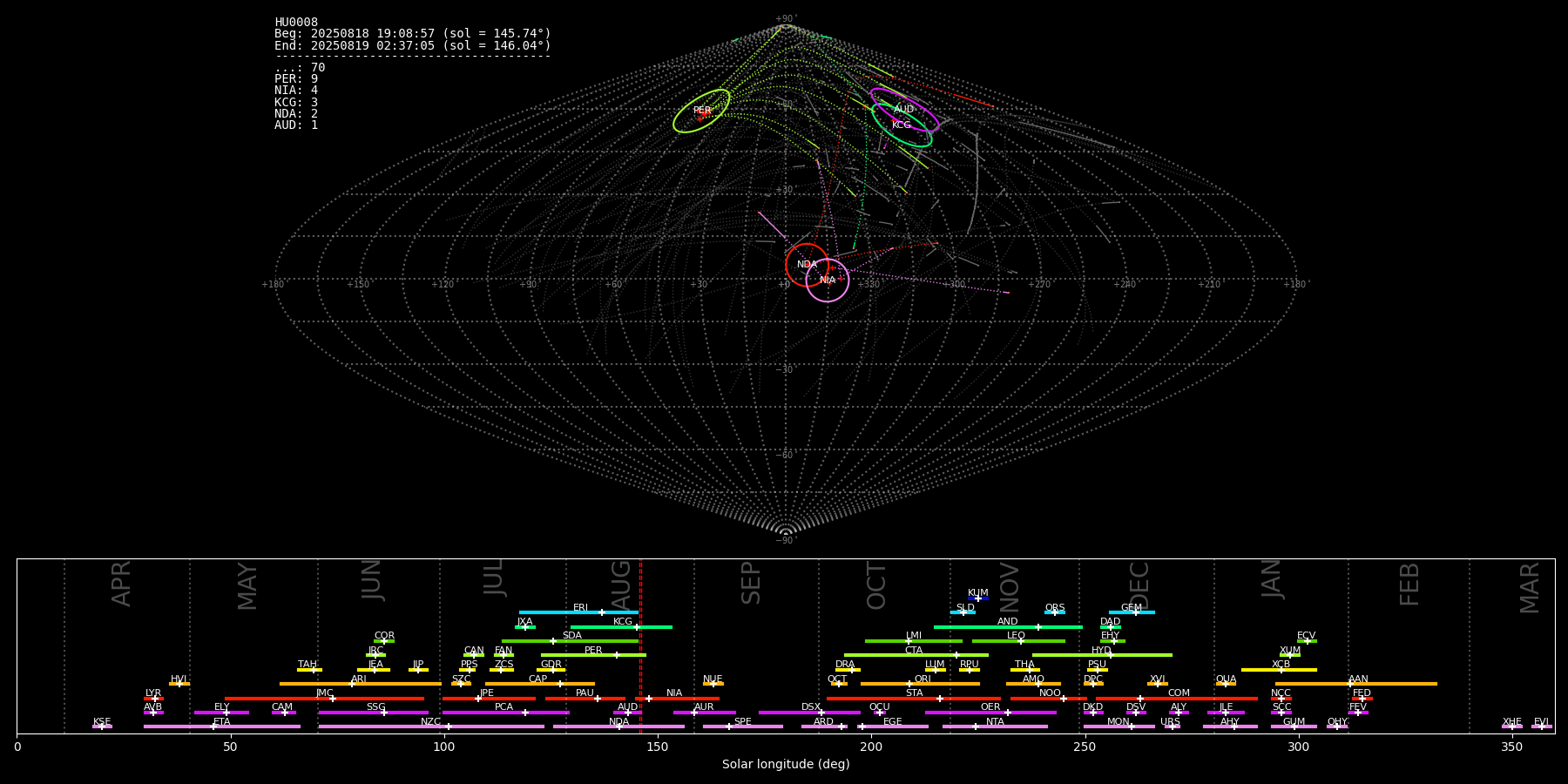
Task: Click the ETA shower bar label
Action: pyautogui.click(x=222, y=722)
